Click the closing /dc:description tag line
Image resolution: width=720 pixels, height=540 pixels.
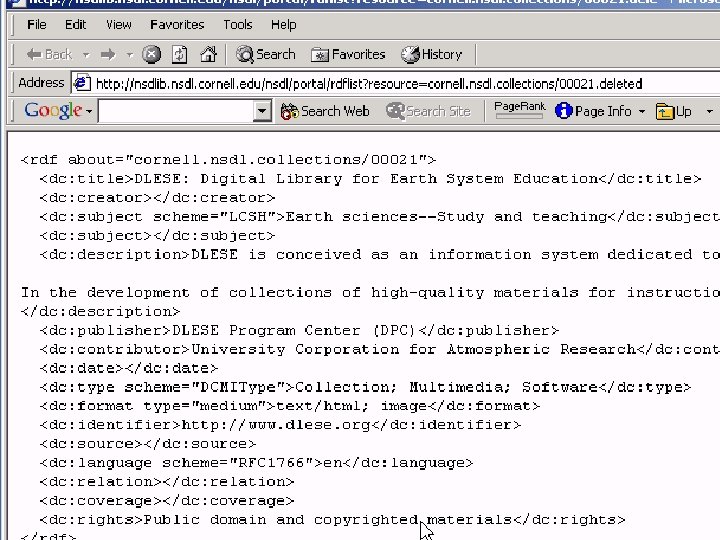click(101, 311)
